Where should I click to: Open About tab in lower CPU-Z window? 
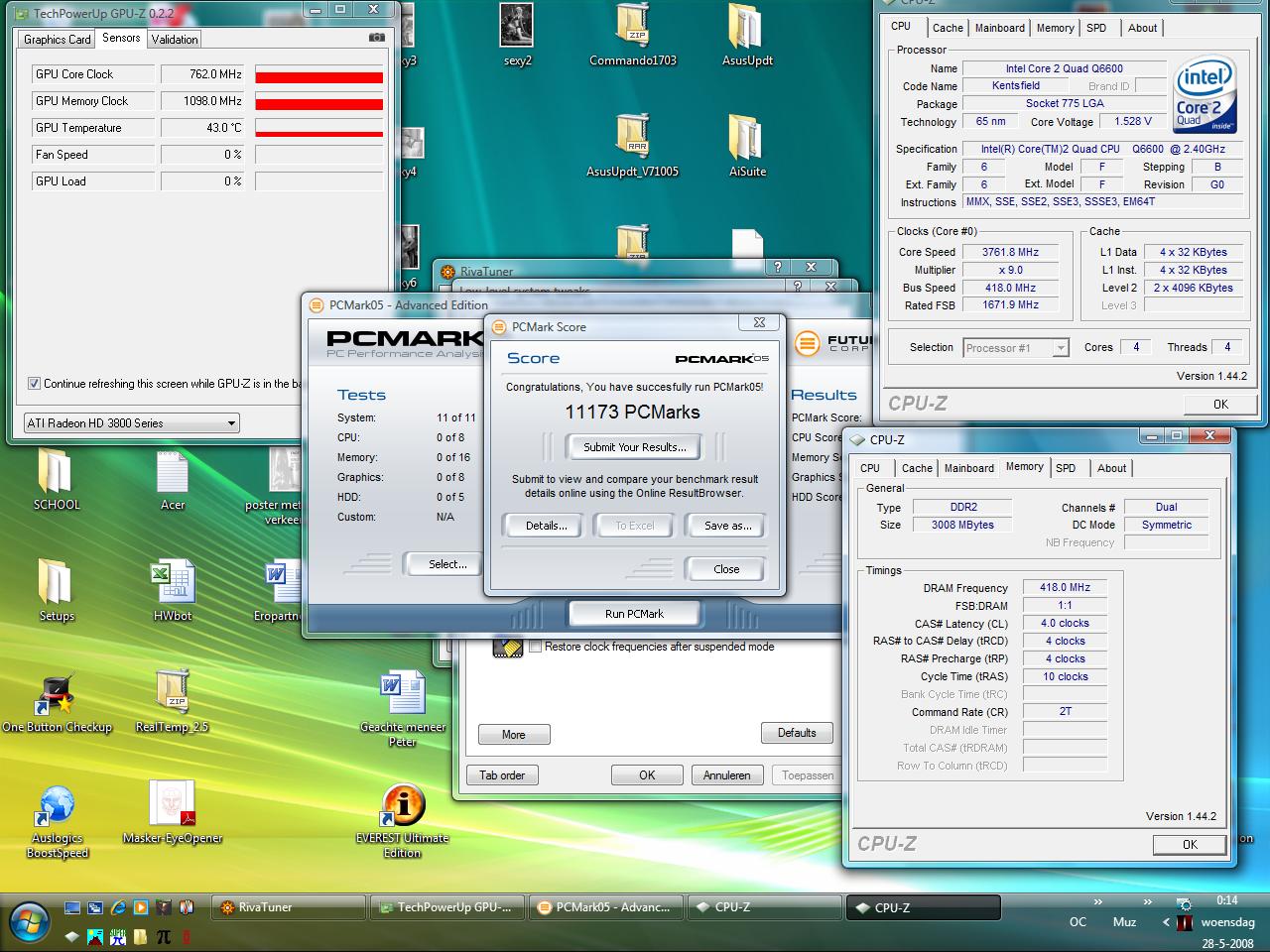[x=1112, y=468]
